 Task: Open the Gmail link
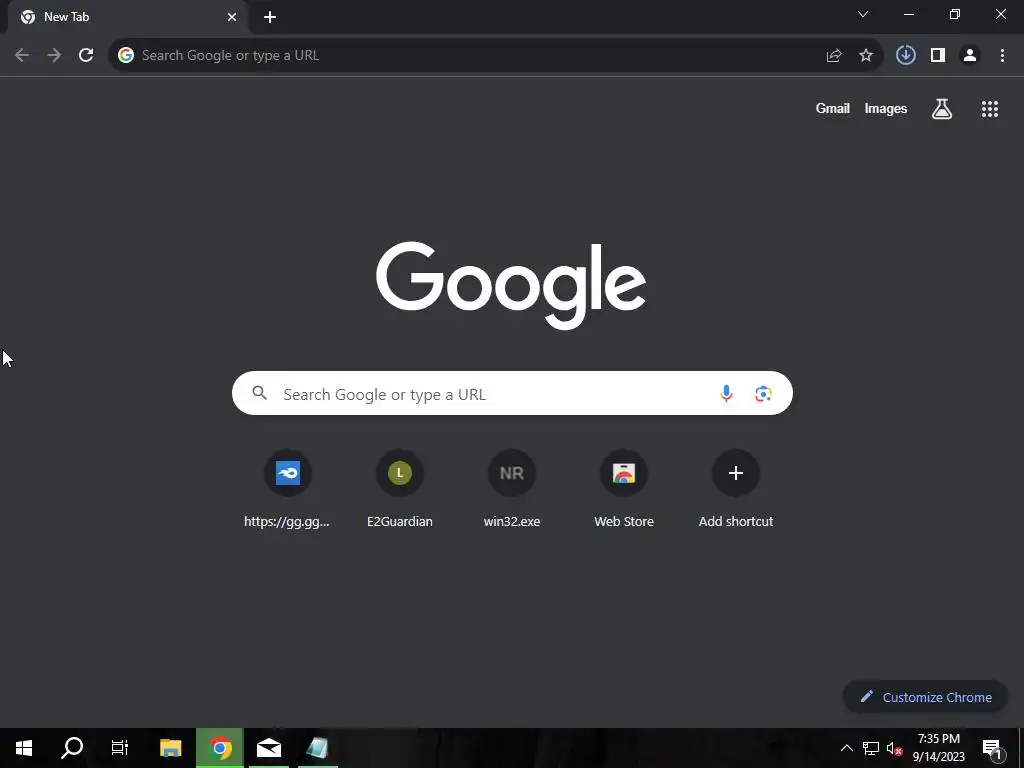(x=833, y=108)
